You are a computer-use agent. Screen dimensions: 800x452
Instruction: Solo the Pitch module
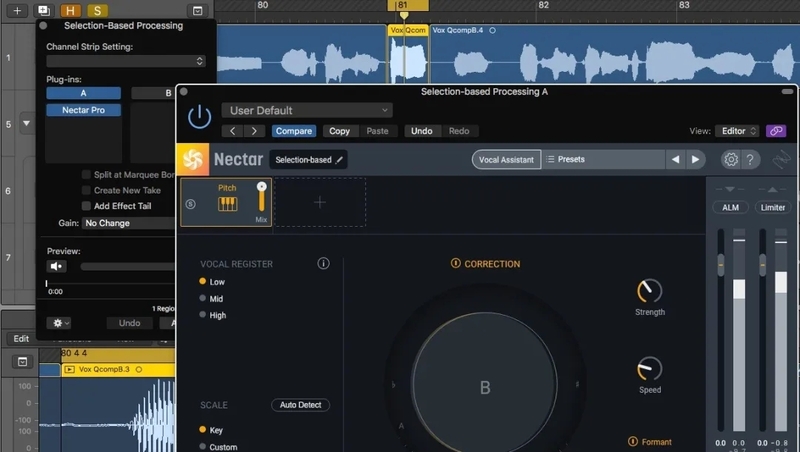[x=190, y=204]
